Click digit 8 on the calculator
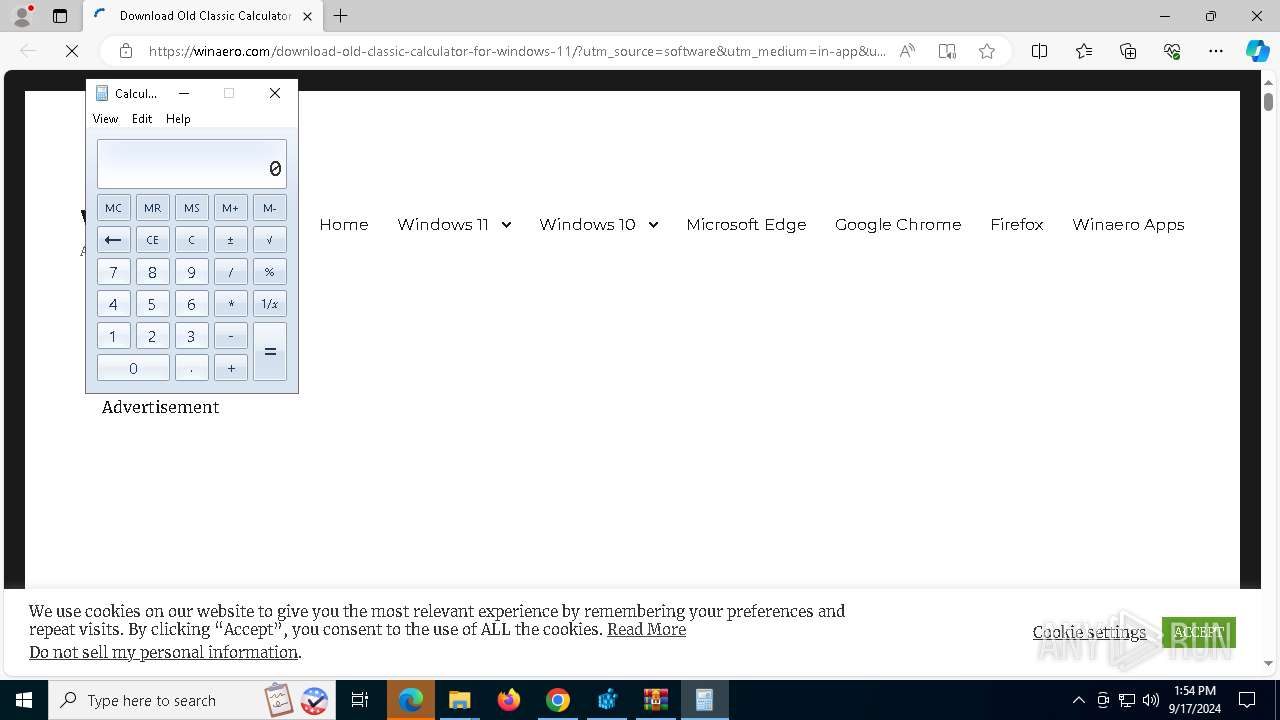The width and height of the screenshot is (1280, 720). click(152, 272)
